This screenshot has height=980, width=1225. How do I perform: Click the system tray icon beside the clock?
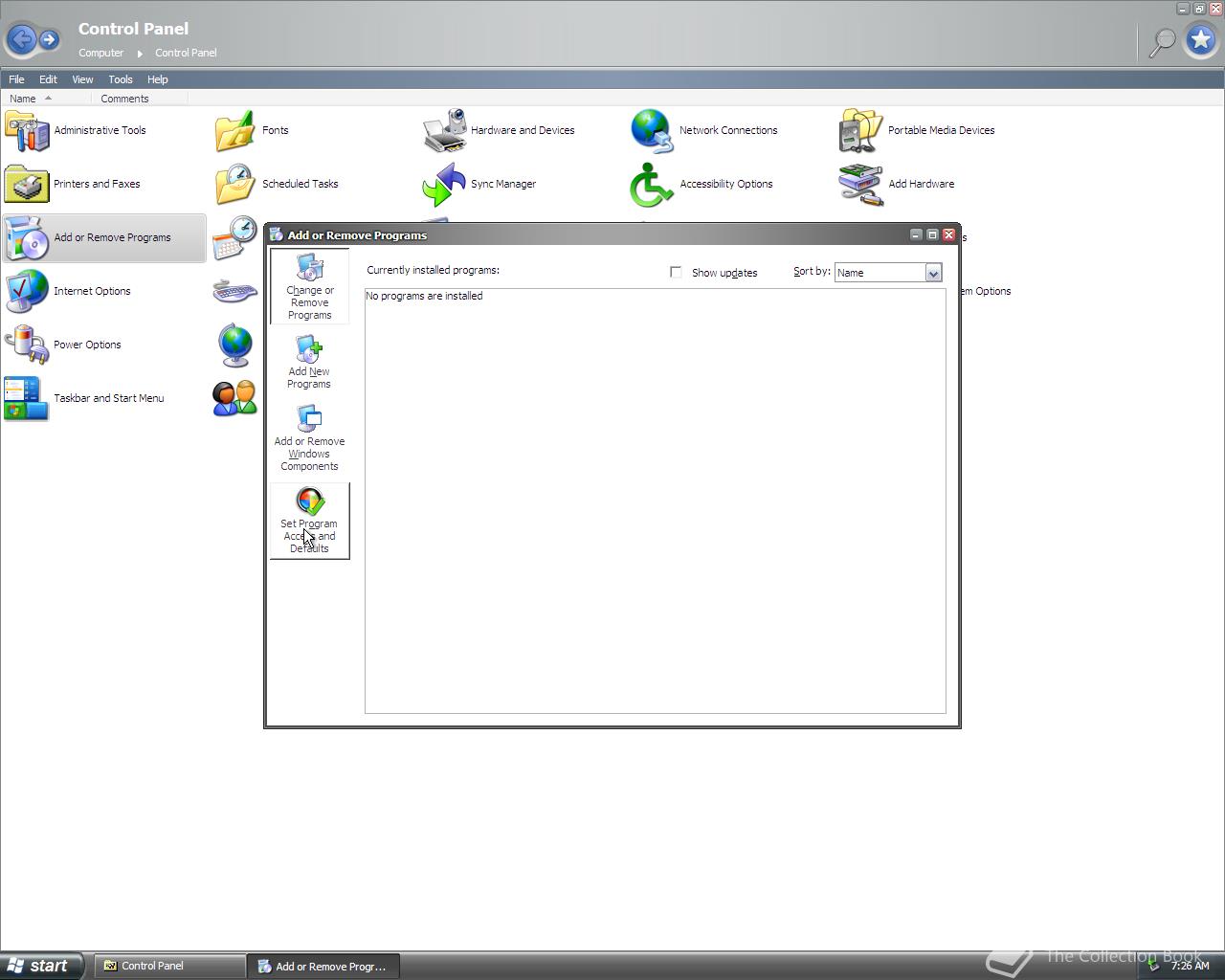pos(1154,966)
